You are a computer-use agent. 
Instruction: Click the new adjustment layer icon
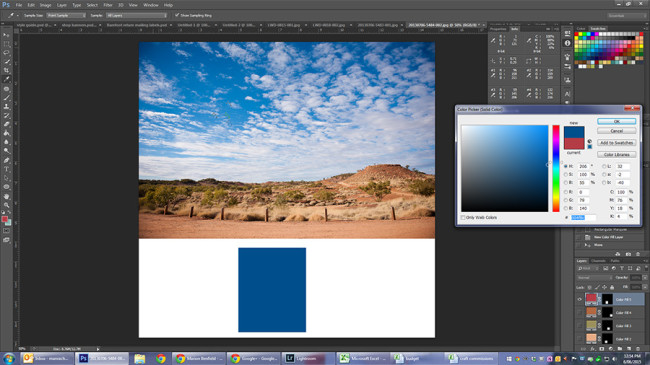tap(611, 349)
